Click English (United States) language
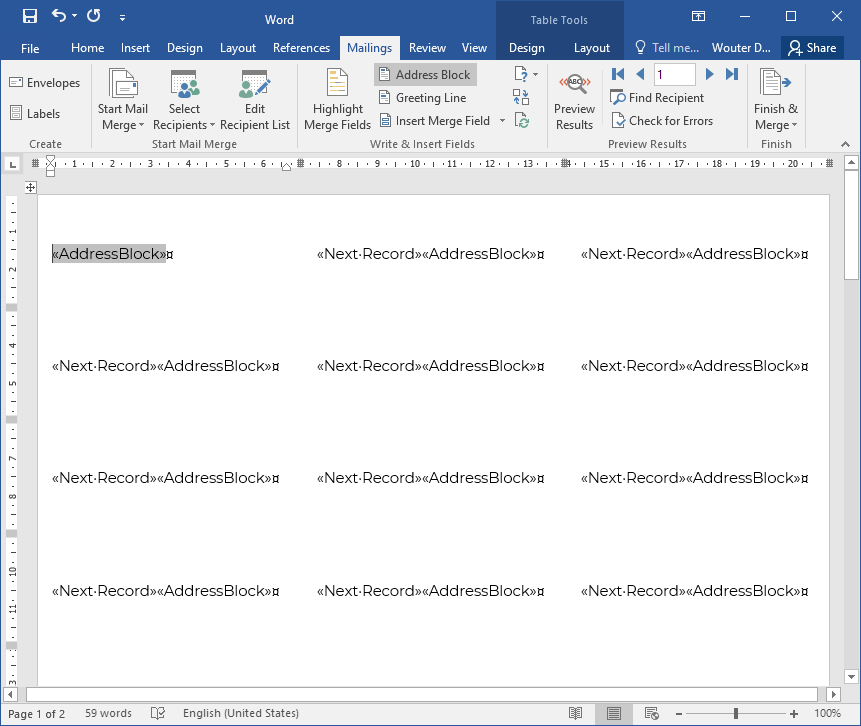 click(x=241, y=713)
